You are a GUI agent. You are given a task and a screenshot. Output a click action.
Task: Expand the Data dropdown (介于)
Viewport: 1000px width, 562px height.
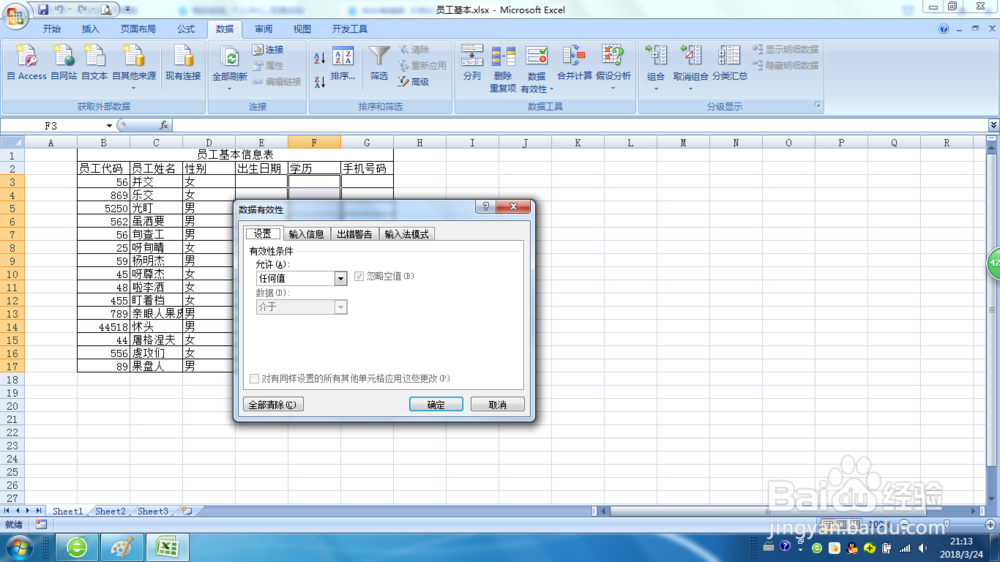tap(340, 307)
